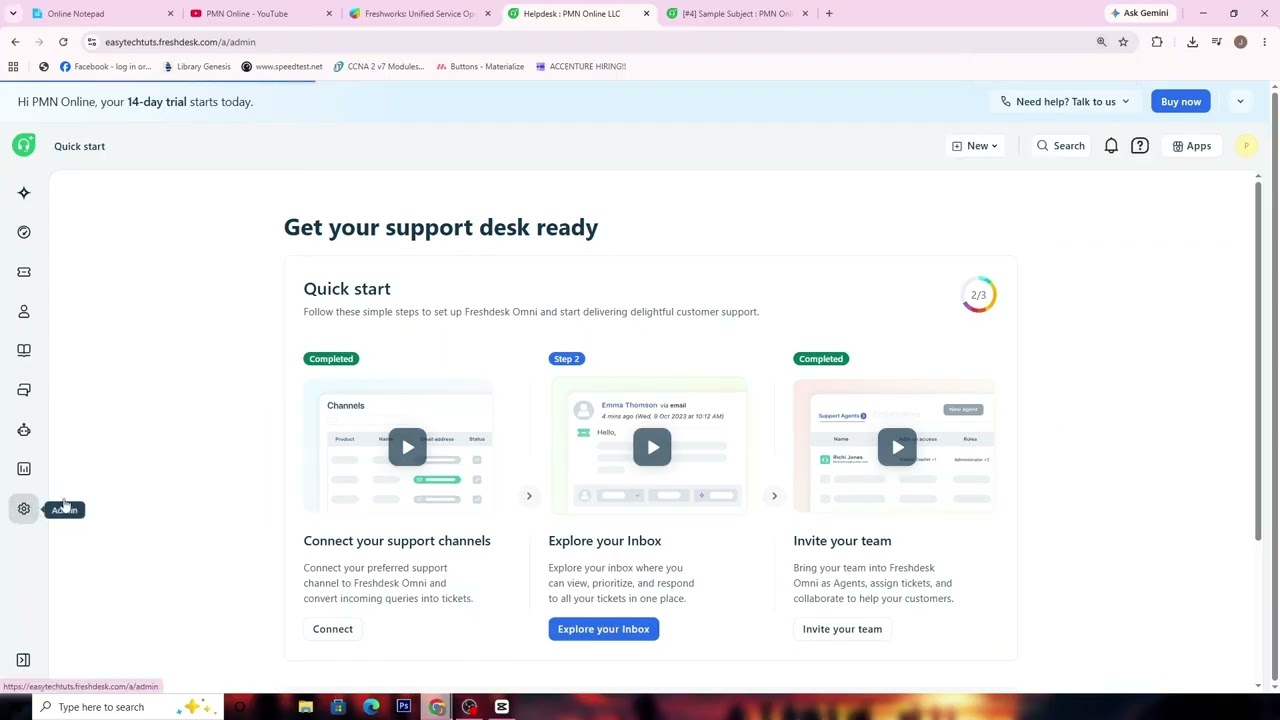Open browser extensions puzzle icon
Image resolution: width=1280 pixels, height=720 pixels.
tap(1157, 42)
